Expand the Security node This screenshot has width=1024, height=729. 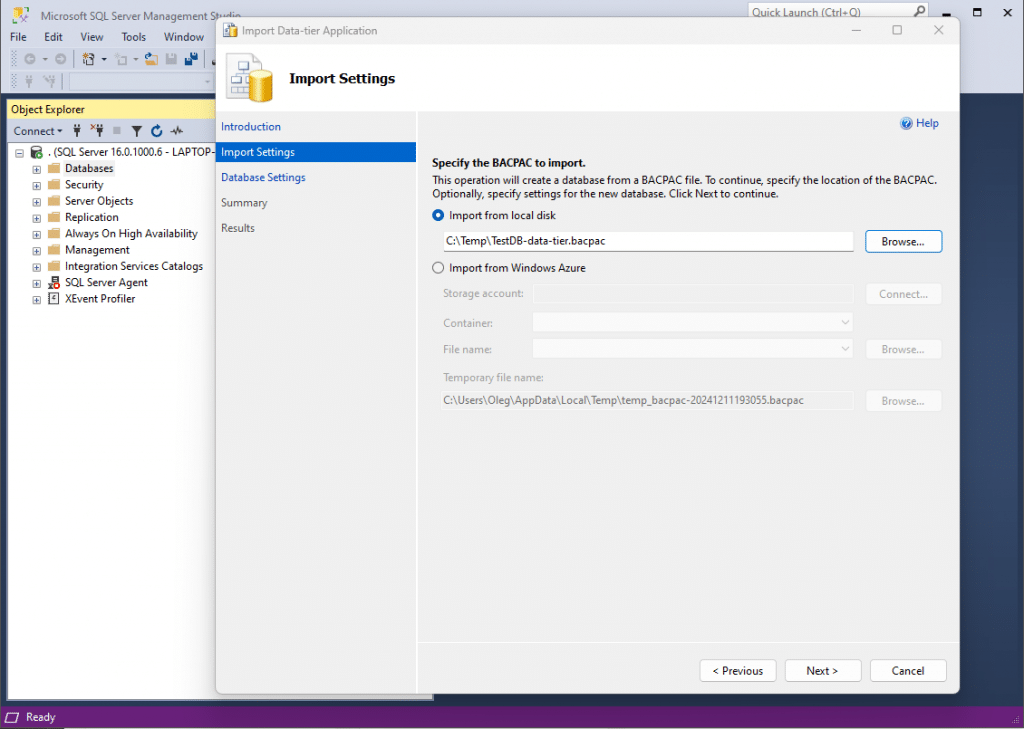click(x=37, y=186)
